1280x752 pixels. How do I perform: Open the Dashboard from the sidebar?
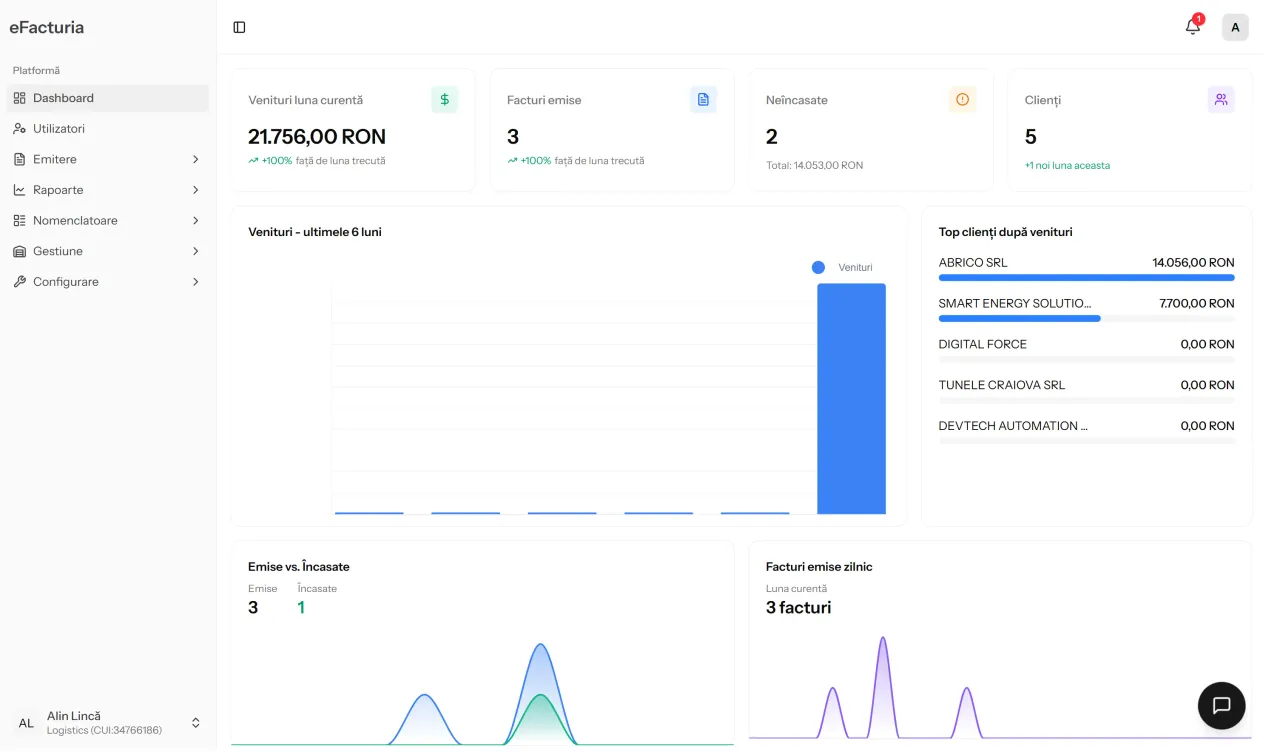point(62,98)
